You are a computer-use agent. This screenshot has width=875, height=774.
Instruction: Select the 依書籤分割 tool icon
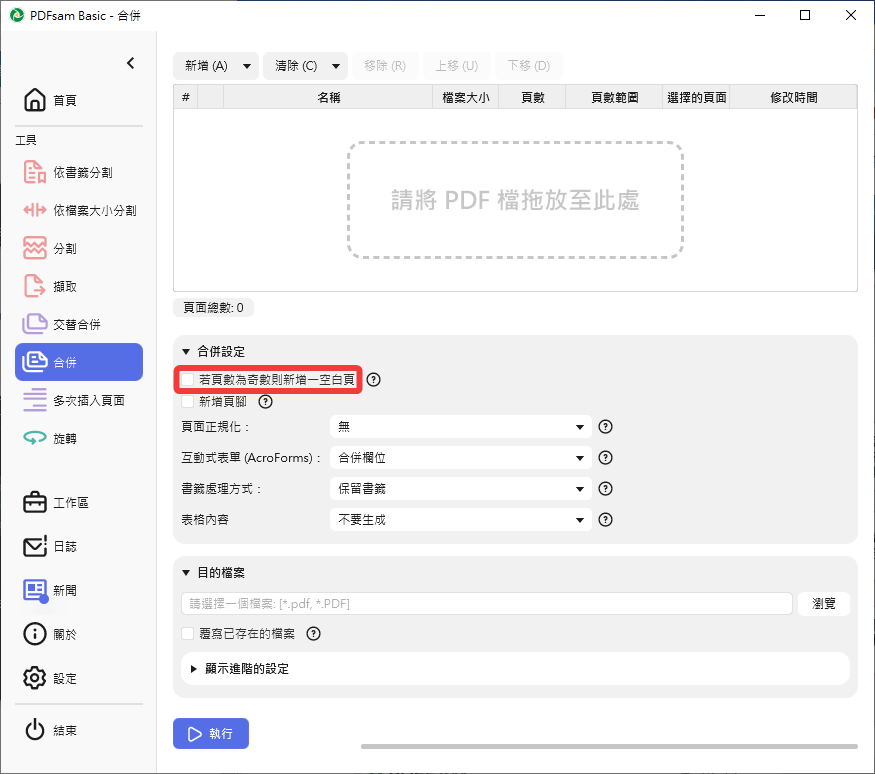click(35, 172)
